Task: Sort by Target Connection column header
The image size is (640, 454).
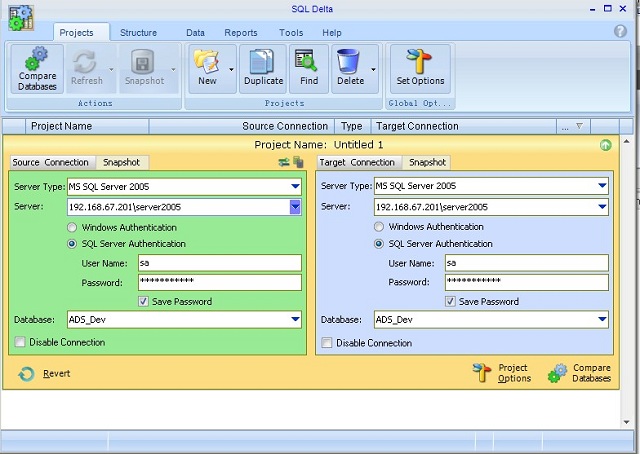Action: click(x=463, y=127)
